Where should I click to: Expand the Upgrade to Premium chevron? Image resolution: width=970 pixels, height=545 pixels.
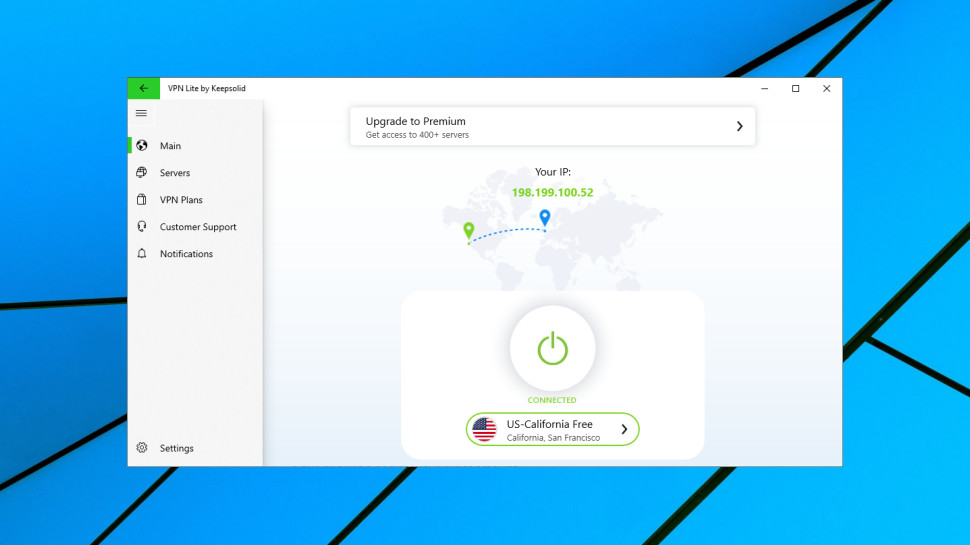(739, 126)
